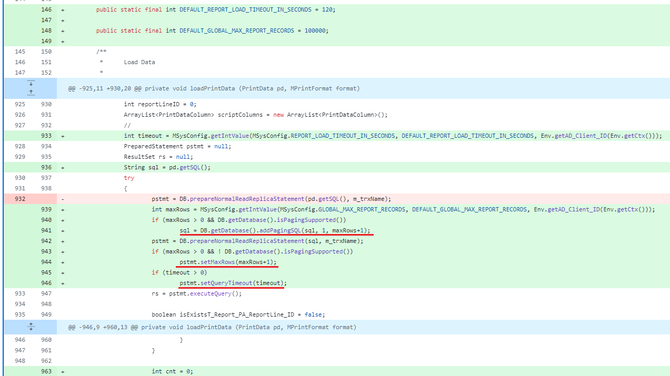Click line 'int reportLineID = 0;'
The width and height of the screenshot is (670, 376).
160,104
